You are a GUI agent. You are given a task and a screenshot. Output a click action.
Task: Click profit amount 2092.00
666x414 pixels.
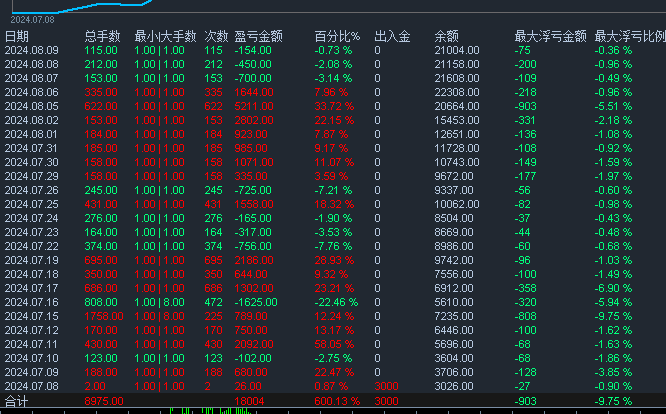(254, 345)
